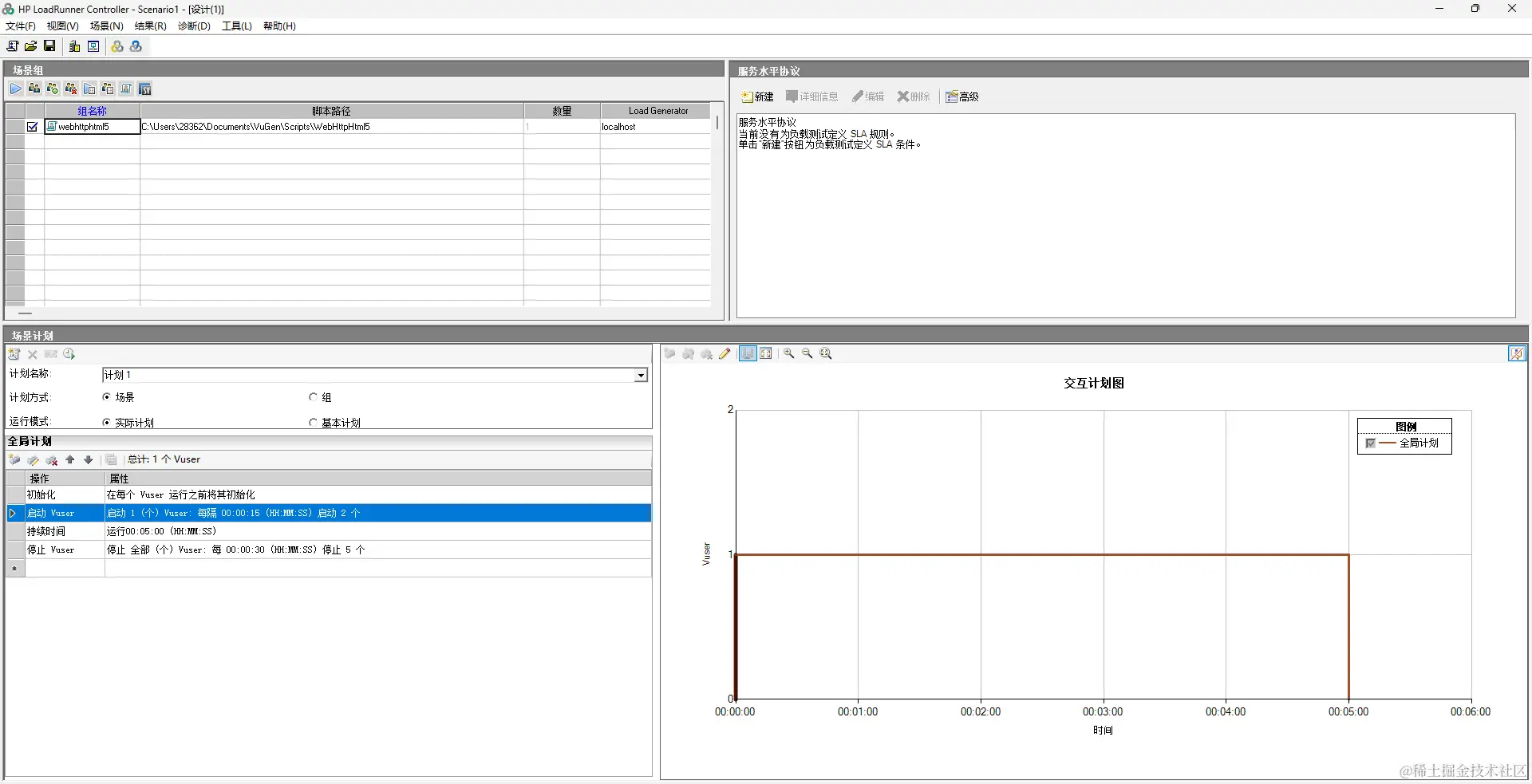Viewport: 1532px width, 784px height.
Task: Reset zoom on the schedule graph
Action: [826, 353]
